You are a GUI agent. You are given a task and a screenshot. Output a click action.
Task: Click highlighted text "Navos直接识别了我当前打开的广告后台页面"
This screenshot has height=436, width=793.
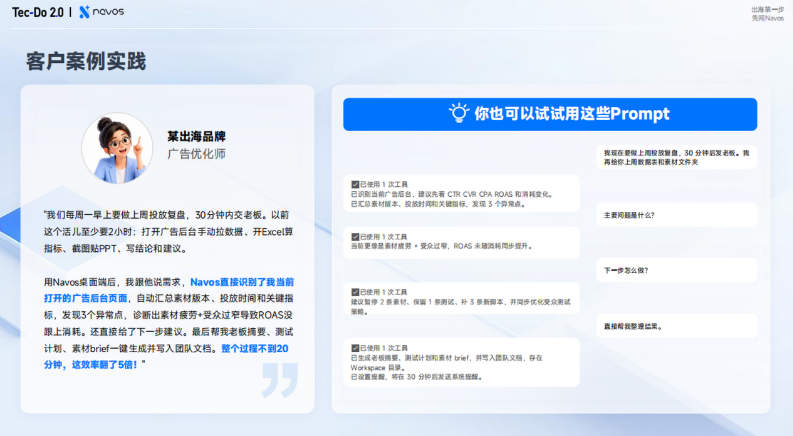[168, 290]
